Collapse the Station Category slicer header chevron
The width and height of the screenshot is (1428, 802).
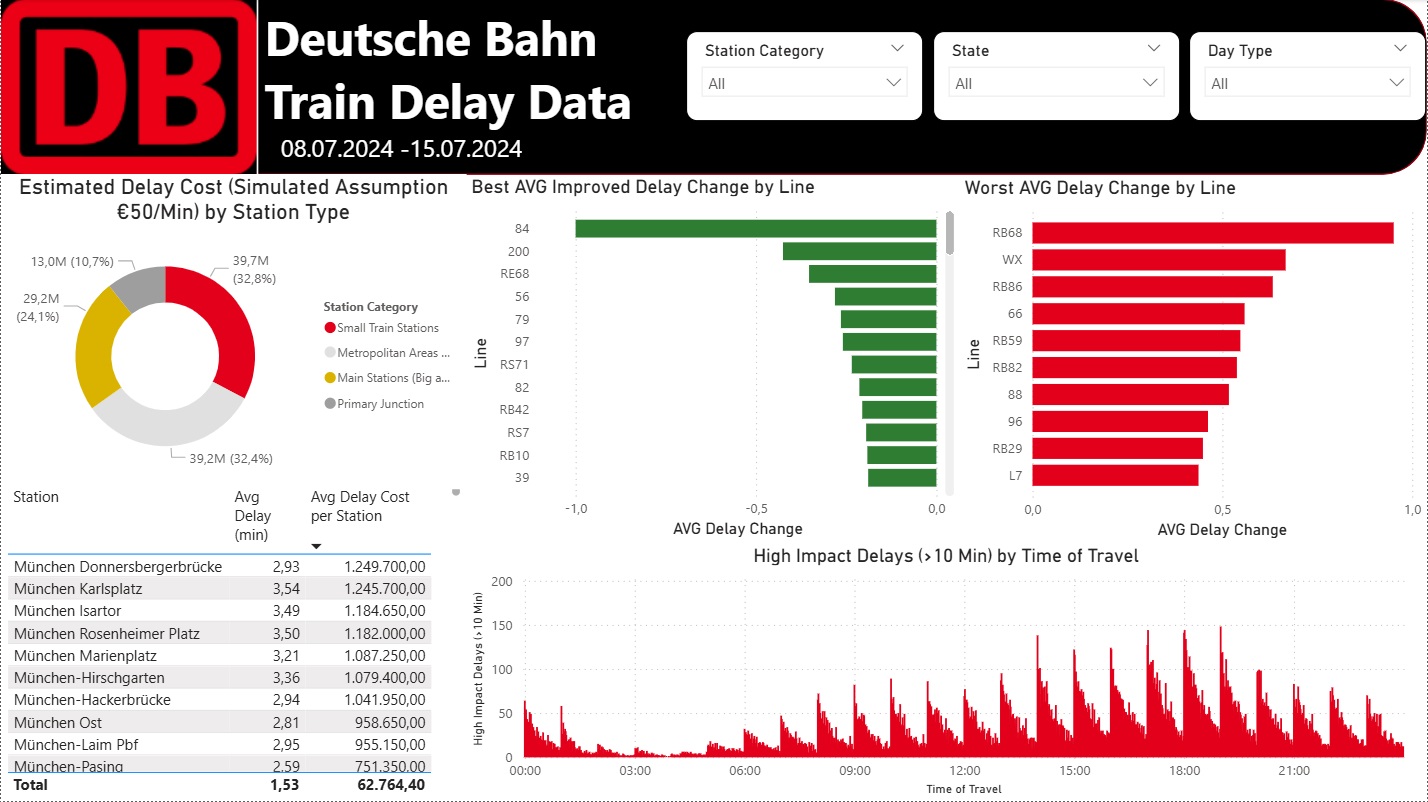point(896,48)
